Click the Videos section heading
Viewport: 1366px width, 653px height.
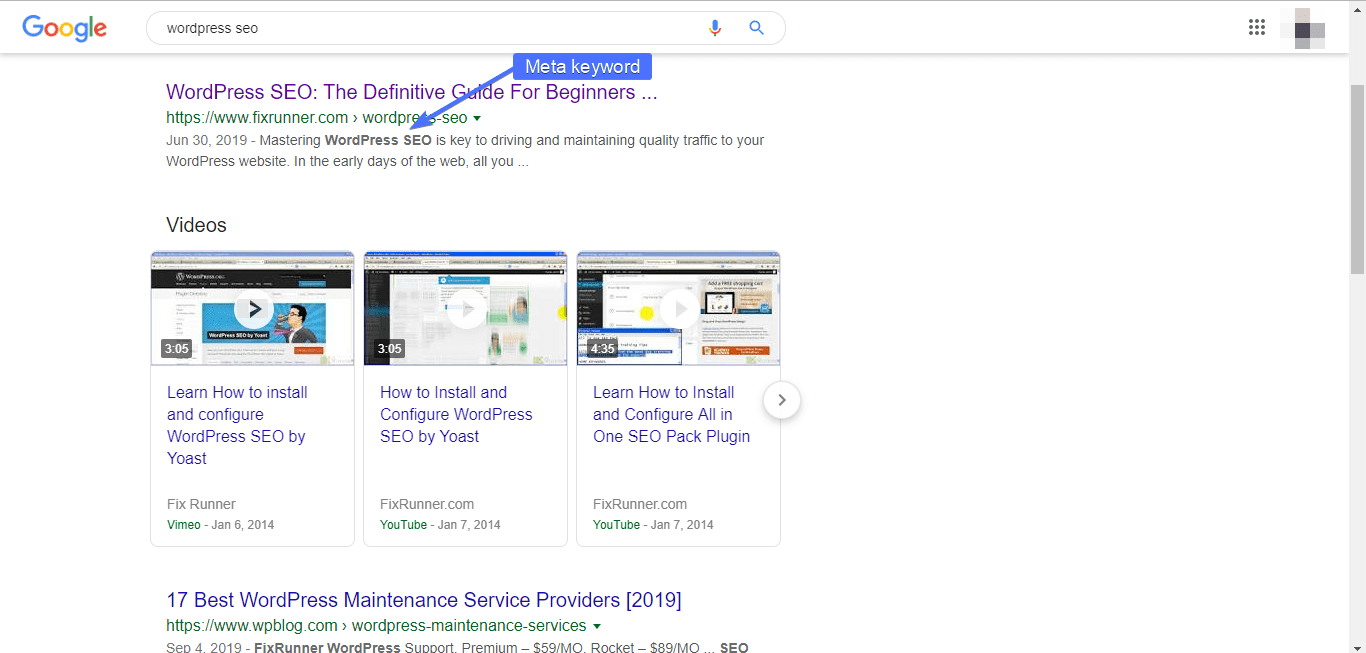pos(196,225)
